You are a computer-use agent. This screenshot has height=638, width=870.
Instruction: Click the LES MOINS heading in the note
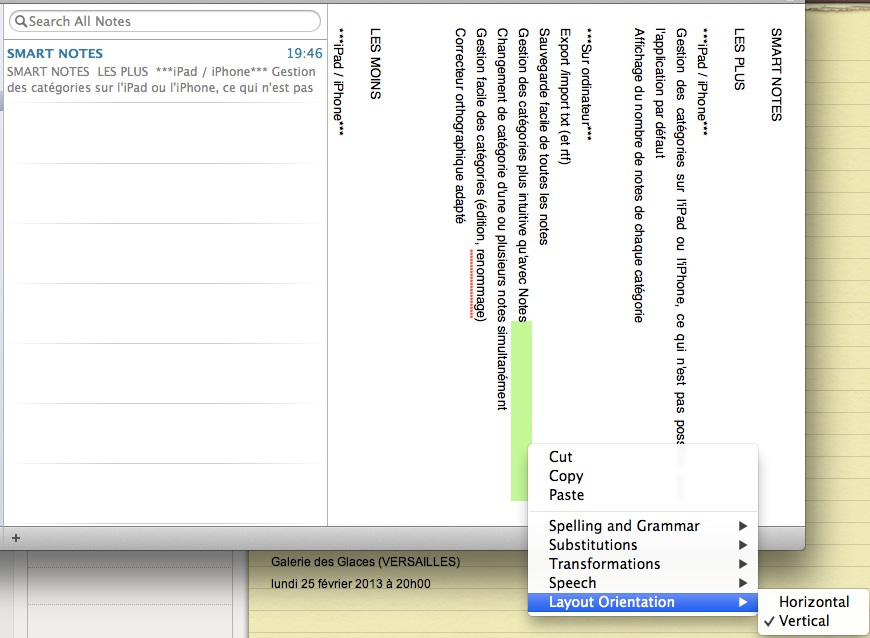point(375,64)
